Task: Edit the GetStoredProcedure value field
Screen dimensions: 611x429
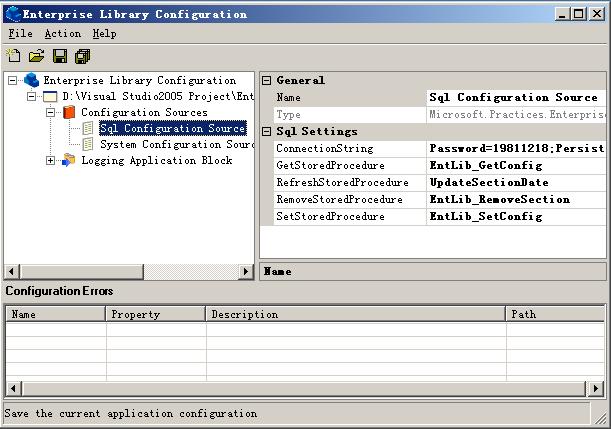Action: point(515,165)
